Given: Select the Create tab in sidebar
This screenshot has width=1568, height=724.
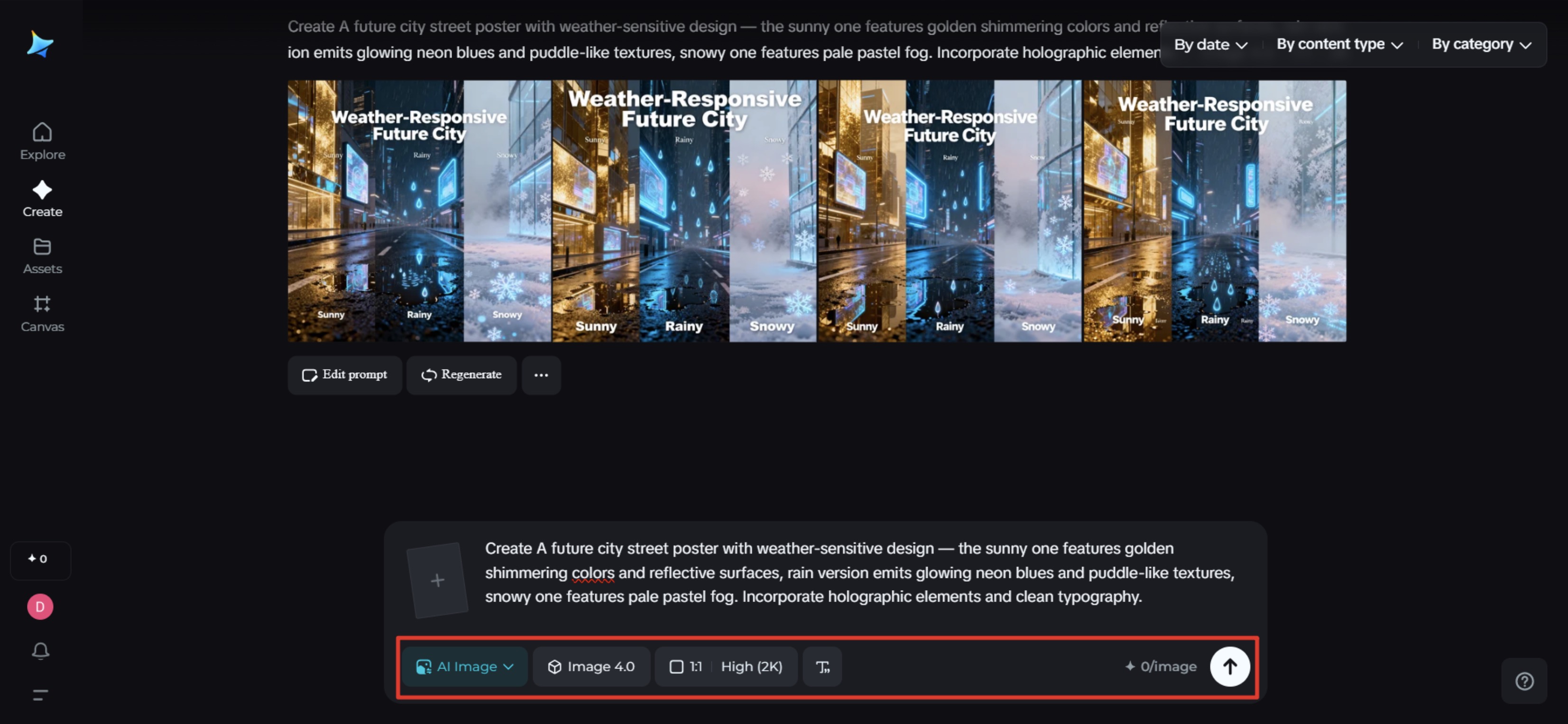Looking at the screenshot, I should coord(42,198).
